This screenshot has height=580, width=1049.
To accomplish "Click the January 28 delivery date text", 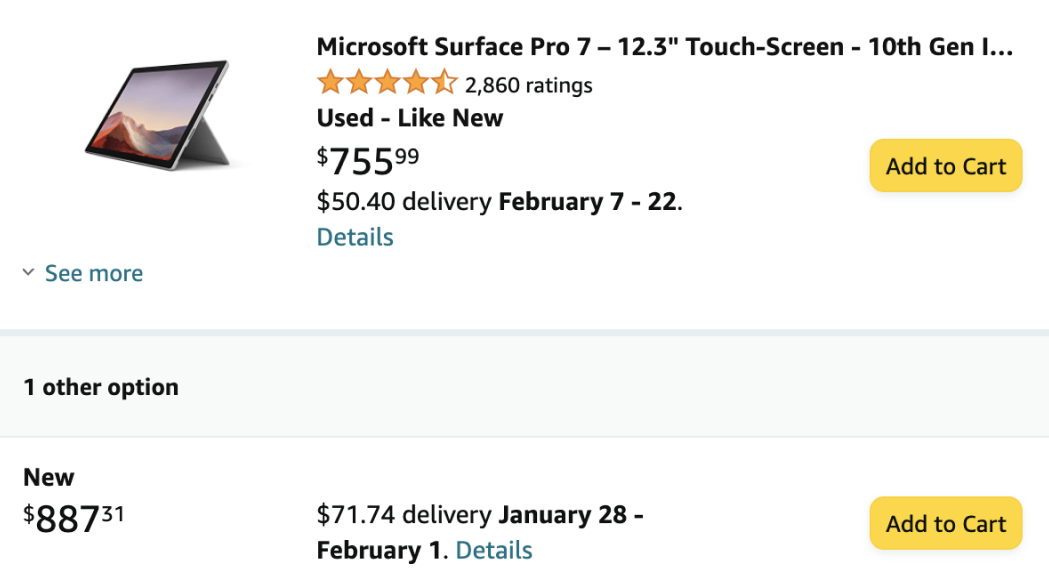I will pyautogui.click(x=563, y=514).
